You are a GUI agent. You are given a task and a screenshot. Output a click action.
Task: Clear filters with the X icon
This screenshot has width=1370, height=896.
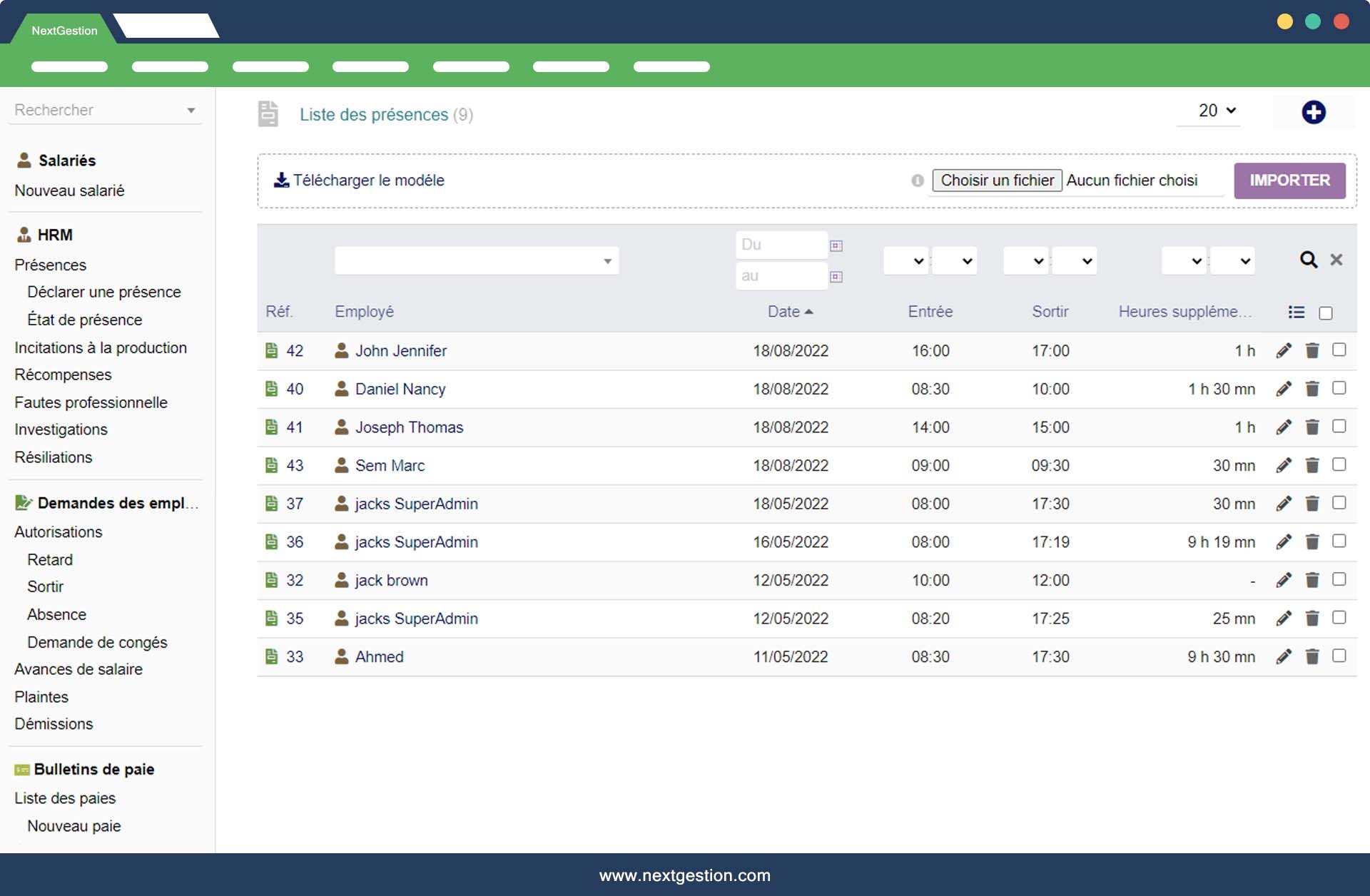click(x=1336, y=260)
